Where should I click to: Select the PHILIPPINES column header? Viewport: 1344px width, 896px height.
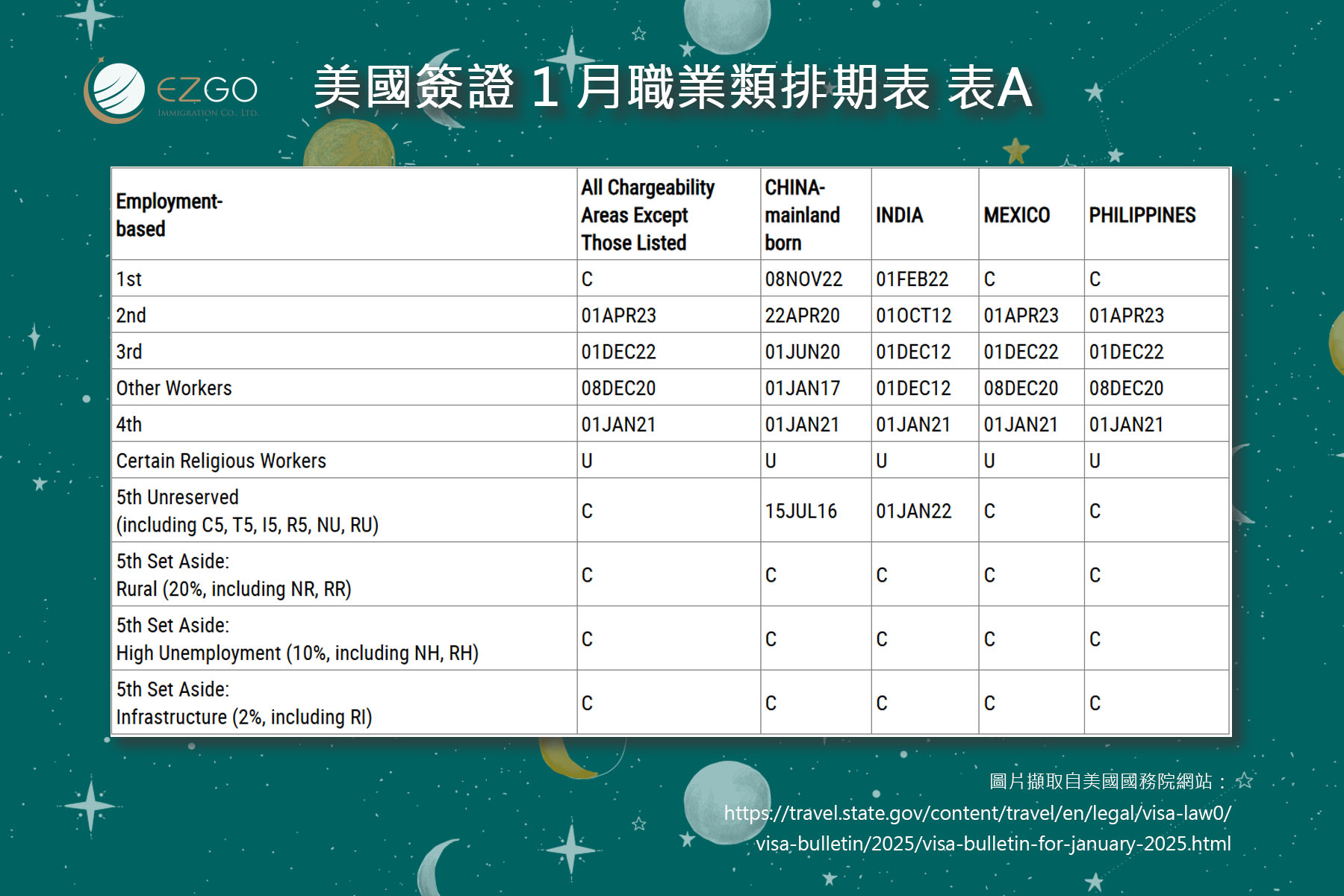click(x=1142, y=215)
